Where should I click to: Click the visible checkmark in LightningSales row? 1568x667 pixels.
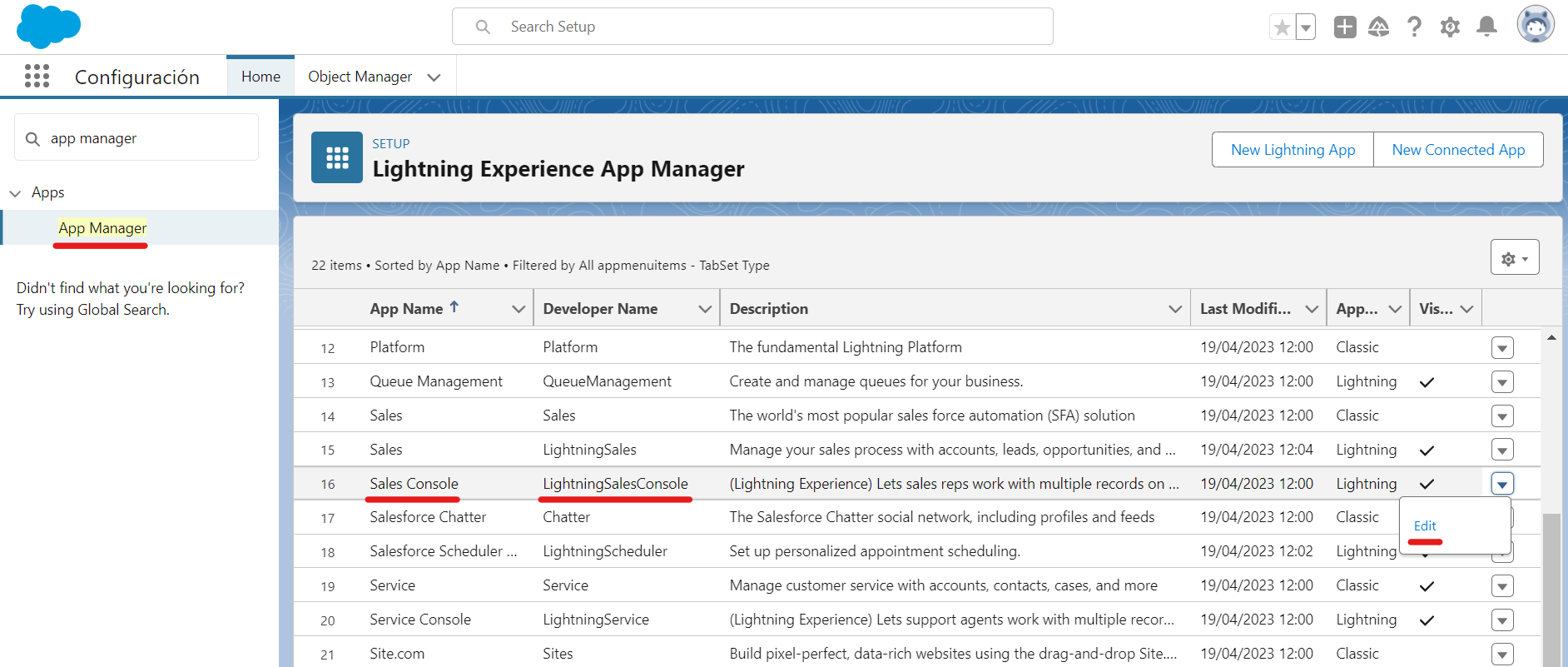point(1427,450)
